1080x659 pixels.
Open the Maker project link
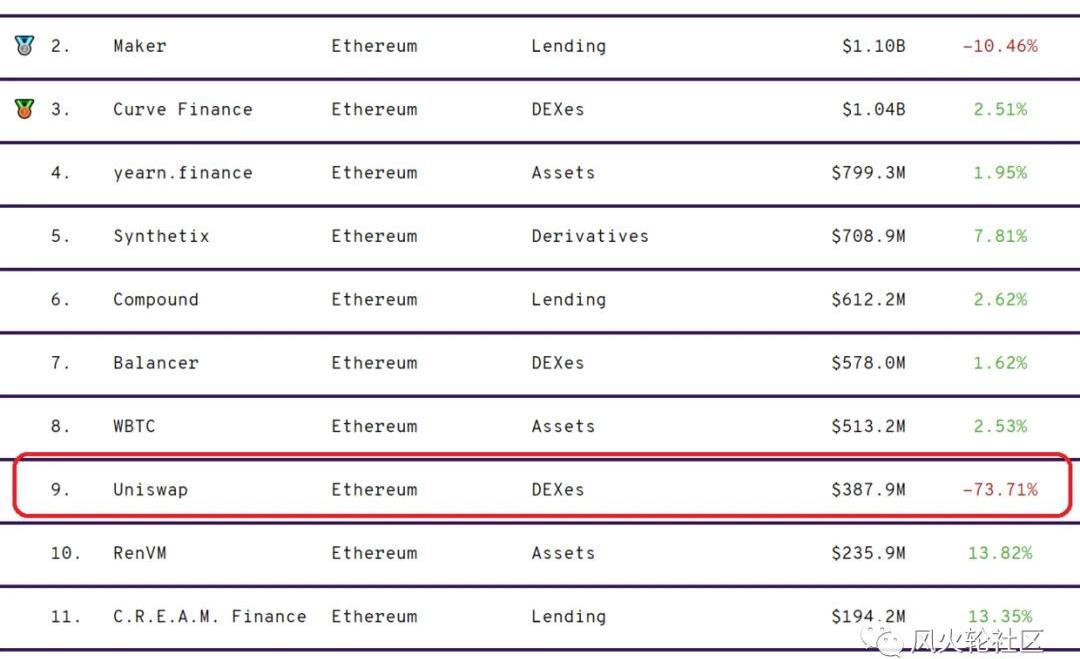tap(140, 46)
